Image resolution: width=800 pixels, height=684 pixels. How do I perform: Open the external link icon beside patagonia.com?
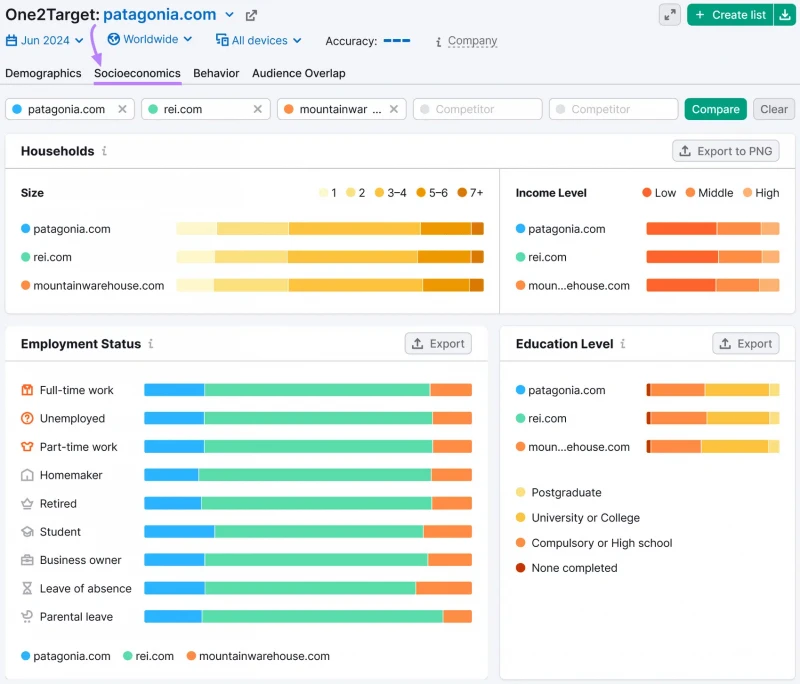click(251, 16)
